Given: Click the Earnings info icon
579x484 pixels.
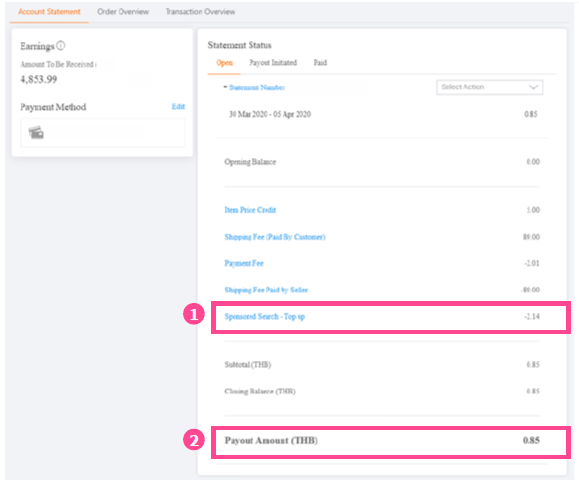Looking at the screenshot, I should 61,45.
